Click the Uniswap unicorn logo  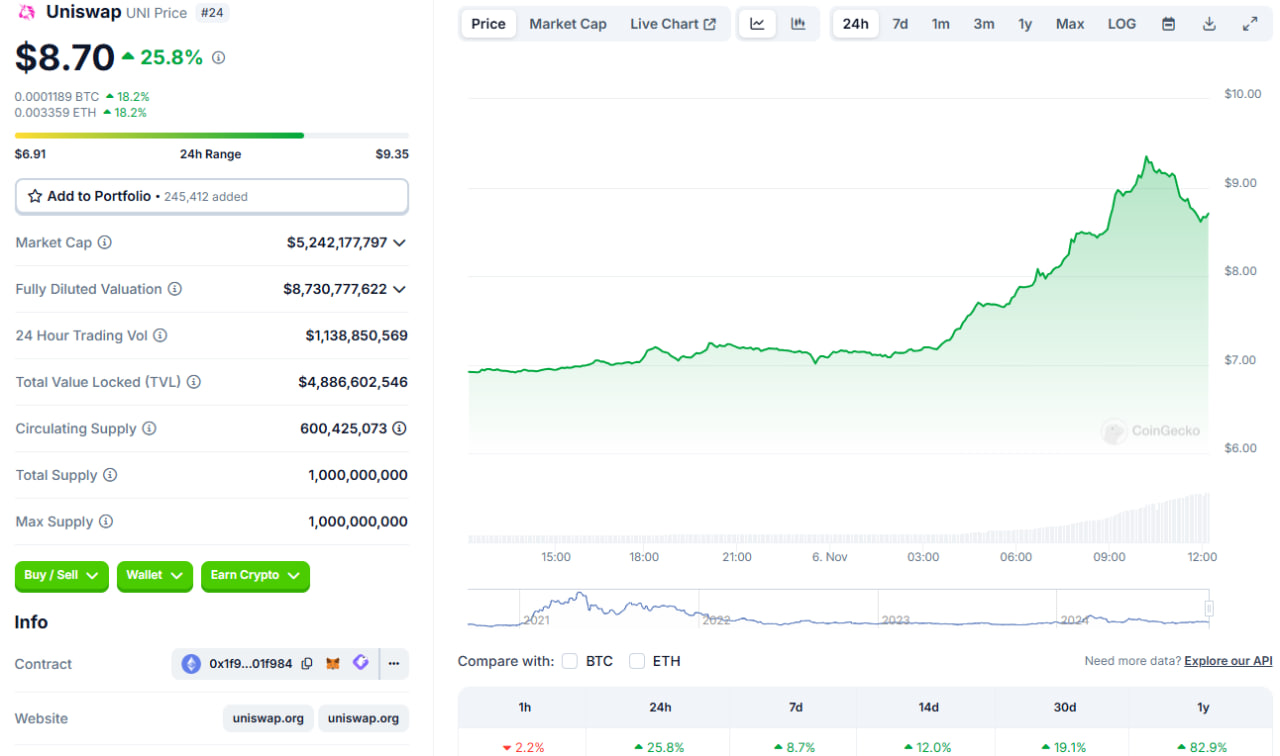click(x=27, y=12)
